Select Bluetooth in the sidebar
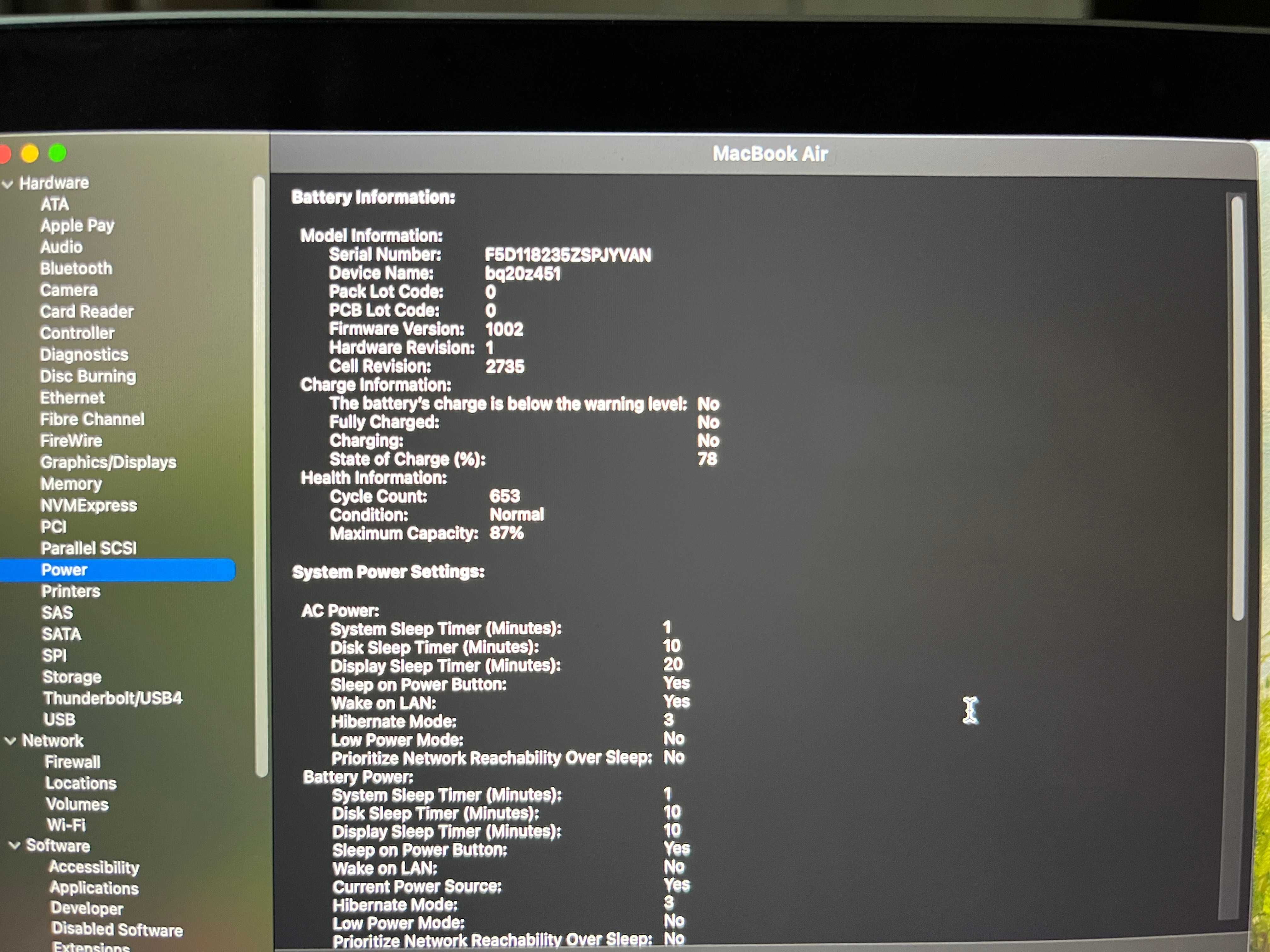 pyautogui.click(x=76, y=269)
